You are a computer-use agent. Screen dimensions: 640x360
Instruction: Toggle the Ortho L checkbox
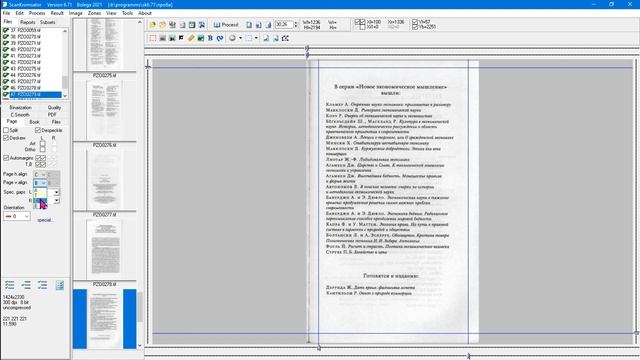[x=42, y=149]
